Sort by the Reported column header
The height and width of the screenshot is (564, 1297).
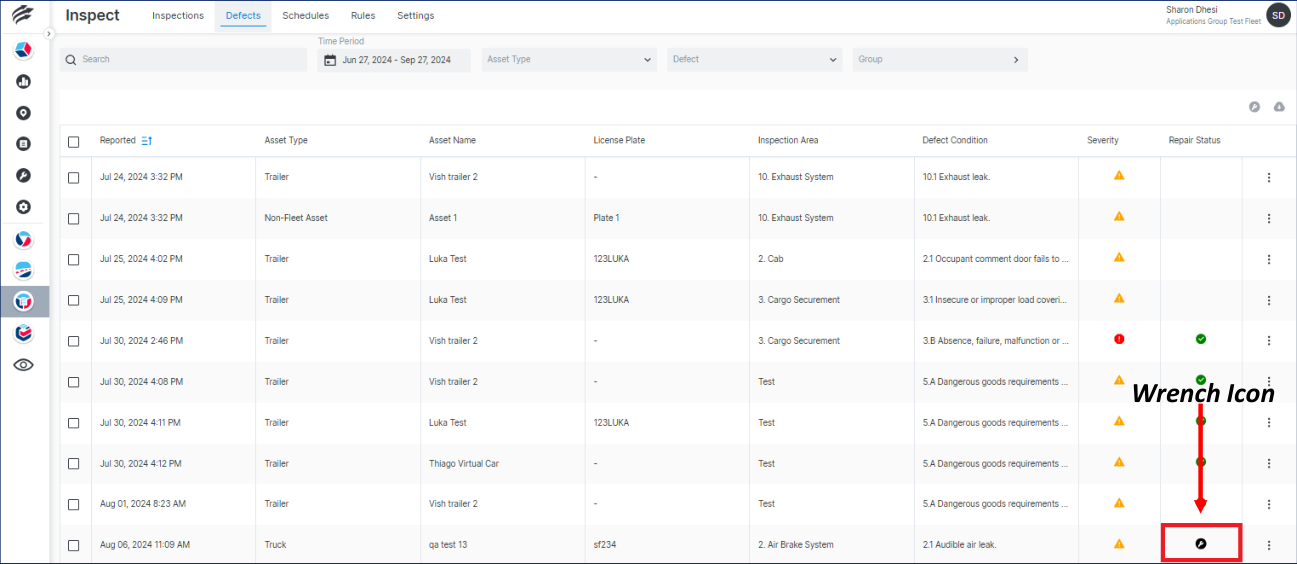118,141
